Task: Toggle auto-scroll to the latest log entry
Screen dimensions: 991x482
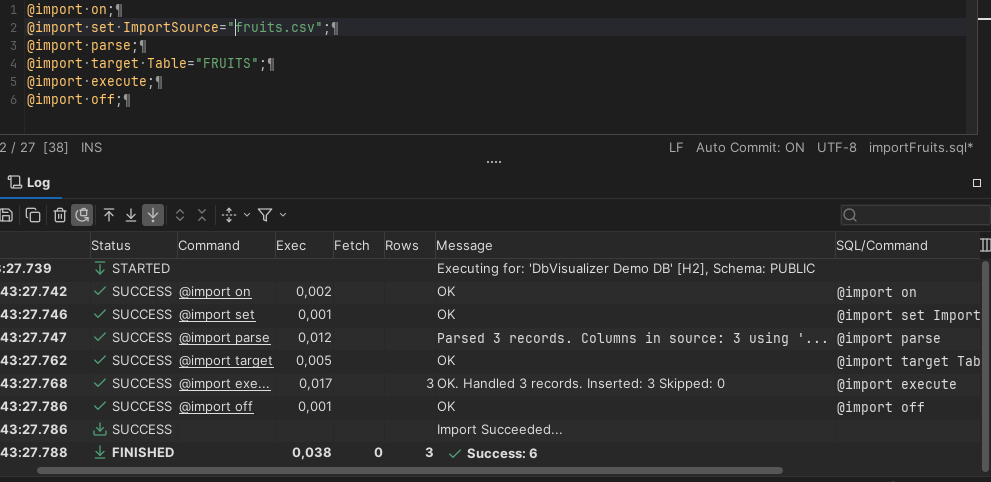Action: 153,215
